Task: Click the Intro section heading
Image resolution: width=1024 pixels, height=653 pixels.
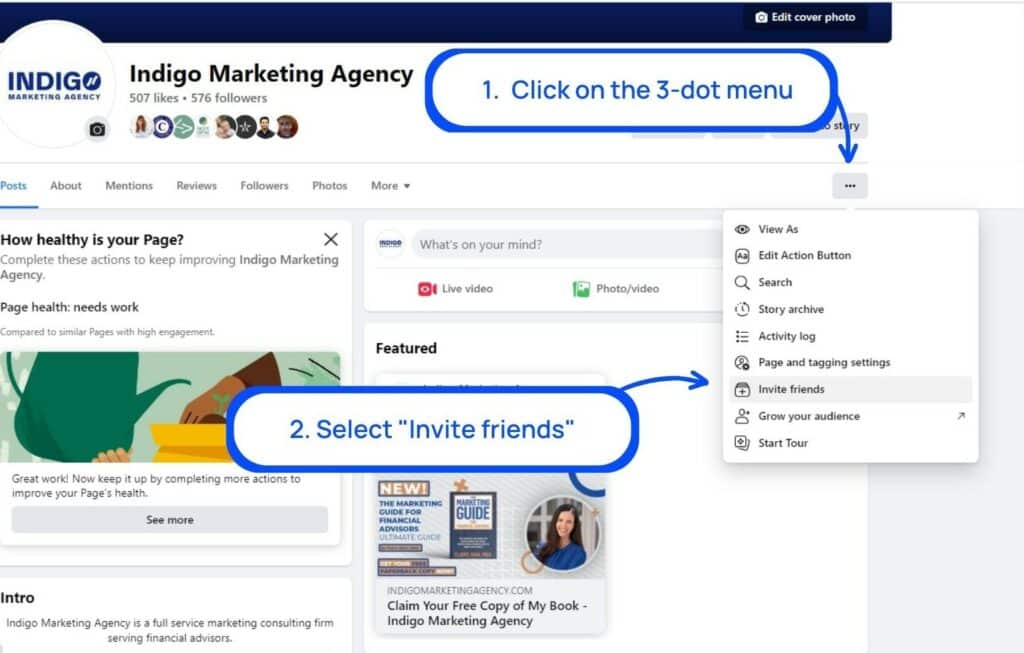Action: [x=18, y=598]
